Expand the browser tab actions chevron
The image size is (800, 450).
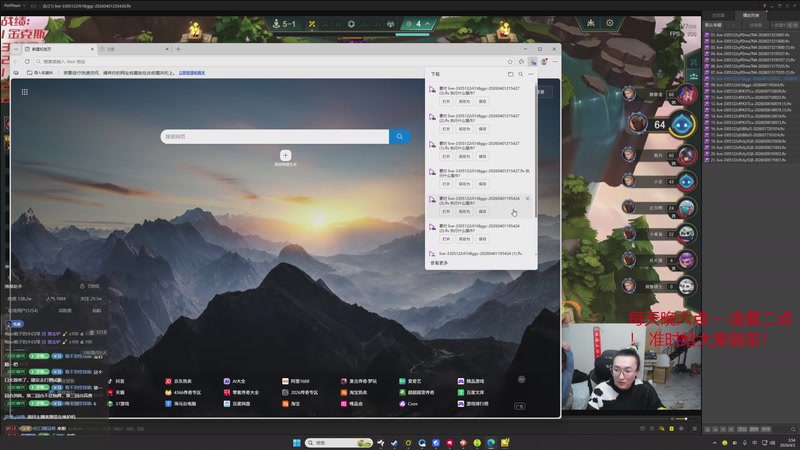pos(16,49)
